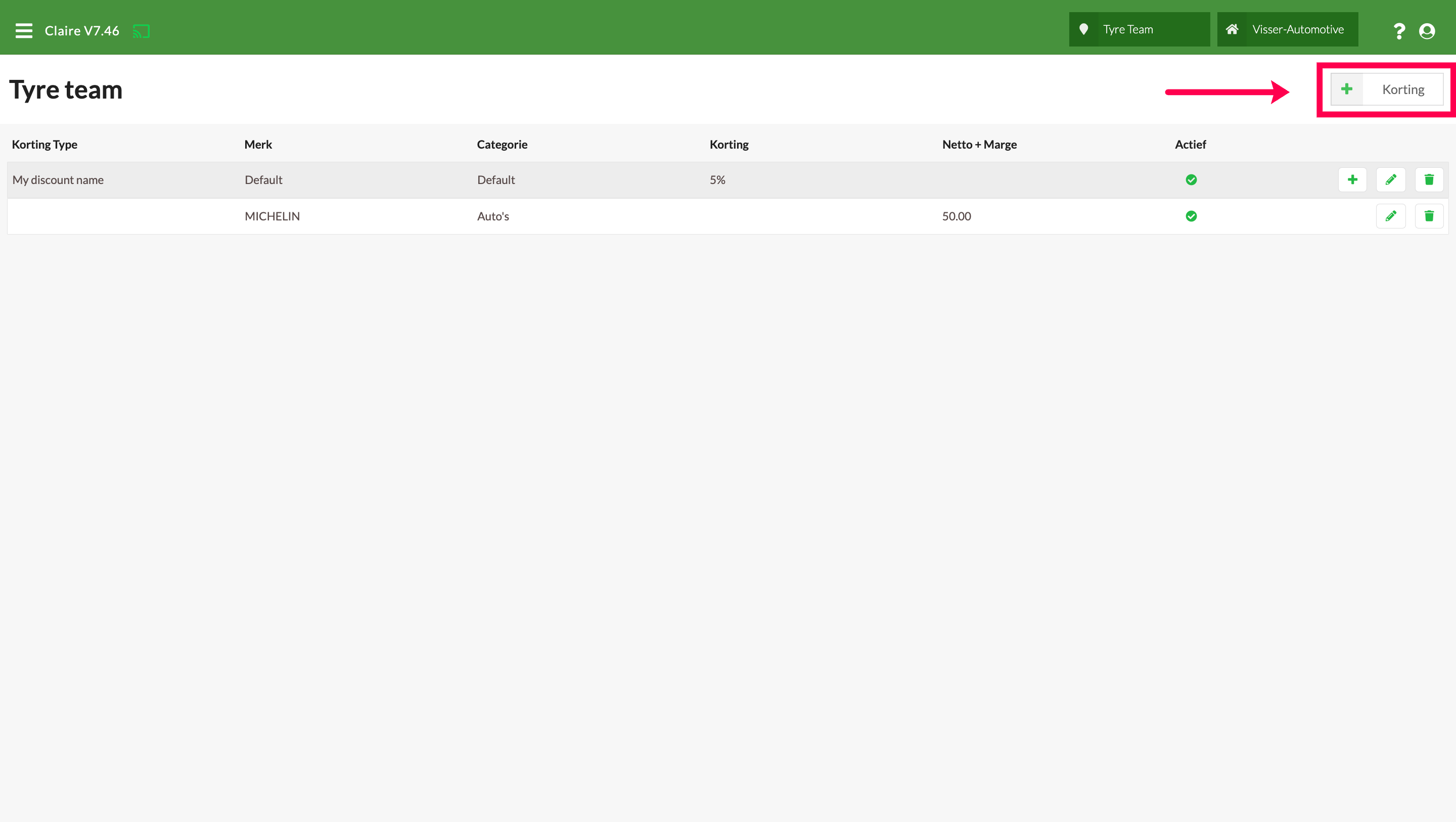The width and height of the screenshot is (1456, 822).
Task: Edit the MICHELIN discount row
Action: pos(1390,216)
